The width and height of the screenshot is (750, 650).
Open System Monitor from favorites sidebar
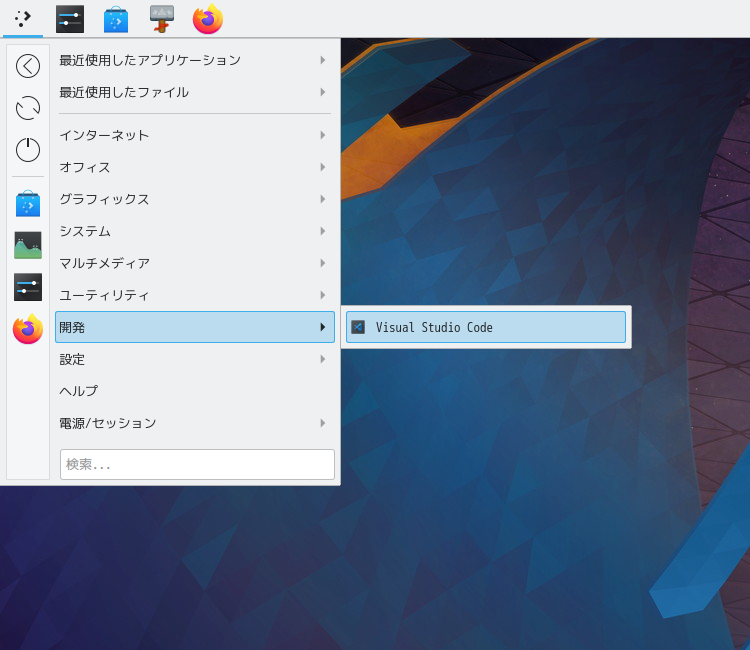pos(28,245)
